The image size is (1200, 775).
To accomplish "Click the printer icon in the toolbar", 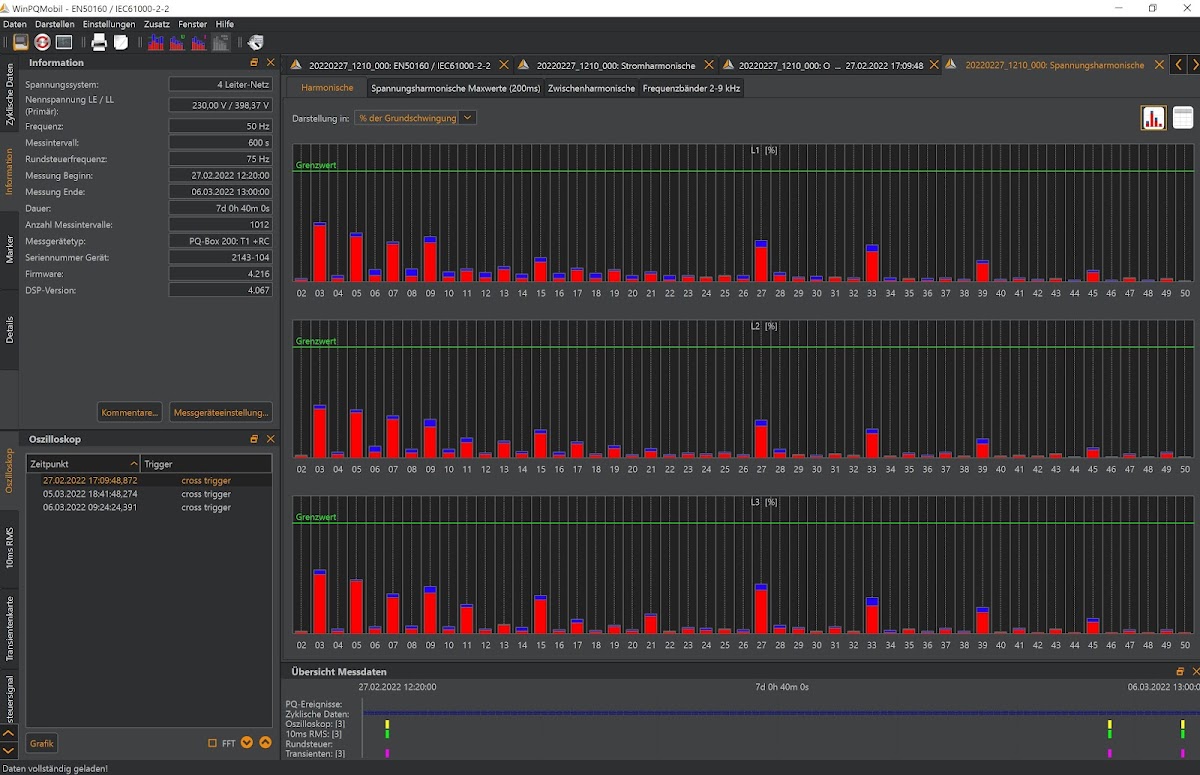I will (99, 42).
